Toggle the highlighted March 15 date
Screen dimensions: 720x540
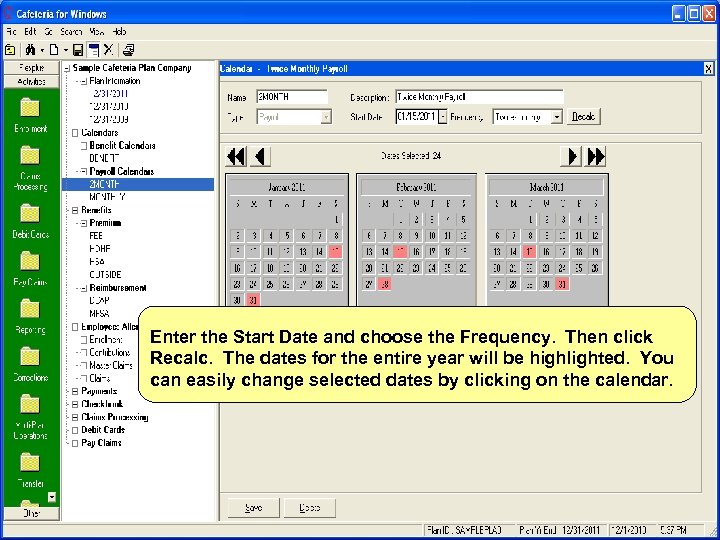[x=530, y=252]
